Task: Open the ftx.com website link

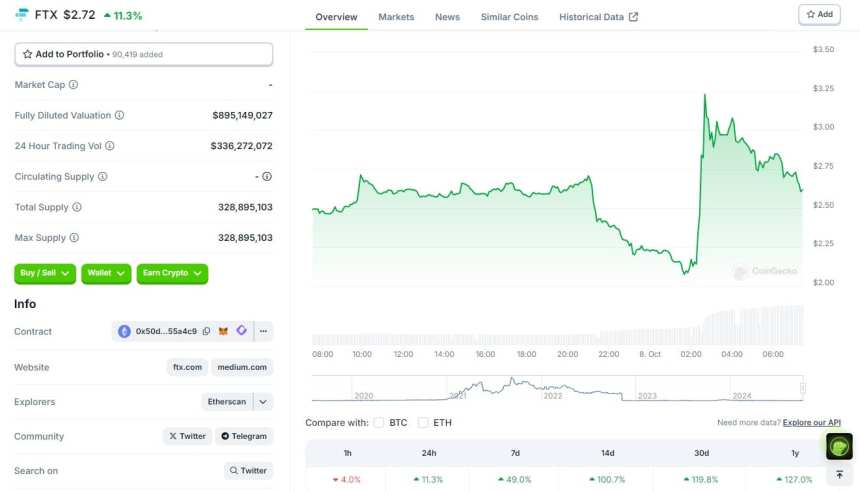Action: click(188, 367)
